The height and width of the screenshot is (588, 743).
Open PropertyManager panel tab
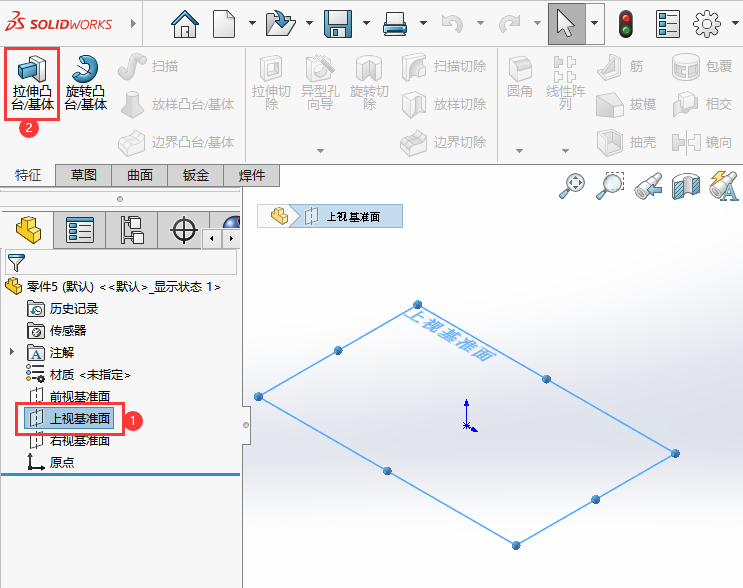80,230
